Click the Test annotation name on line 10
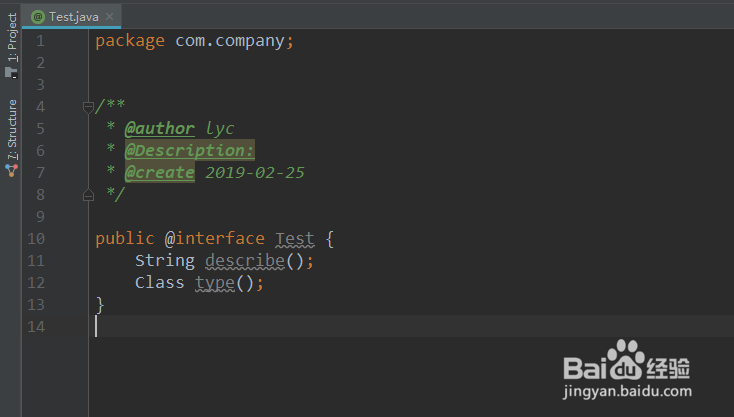The width and height of the screenshot is (734, 417). [295, 239]
